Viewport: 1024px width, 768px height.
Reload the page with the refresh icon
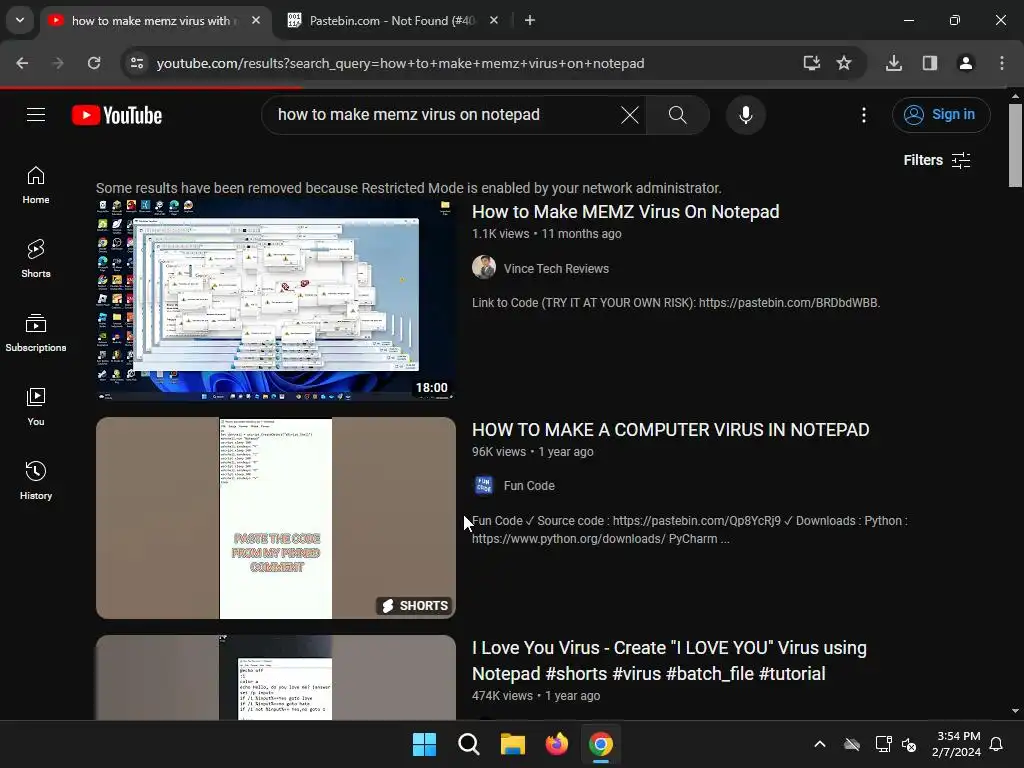click(x=94, y=63)
